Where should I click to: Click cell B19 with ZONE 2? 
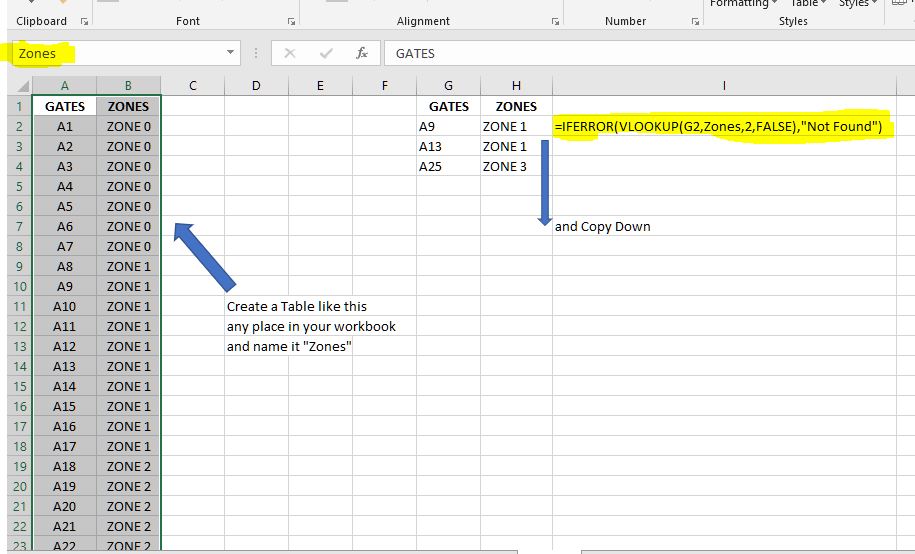click(x=128, y=466)
